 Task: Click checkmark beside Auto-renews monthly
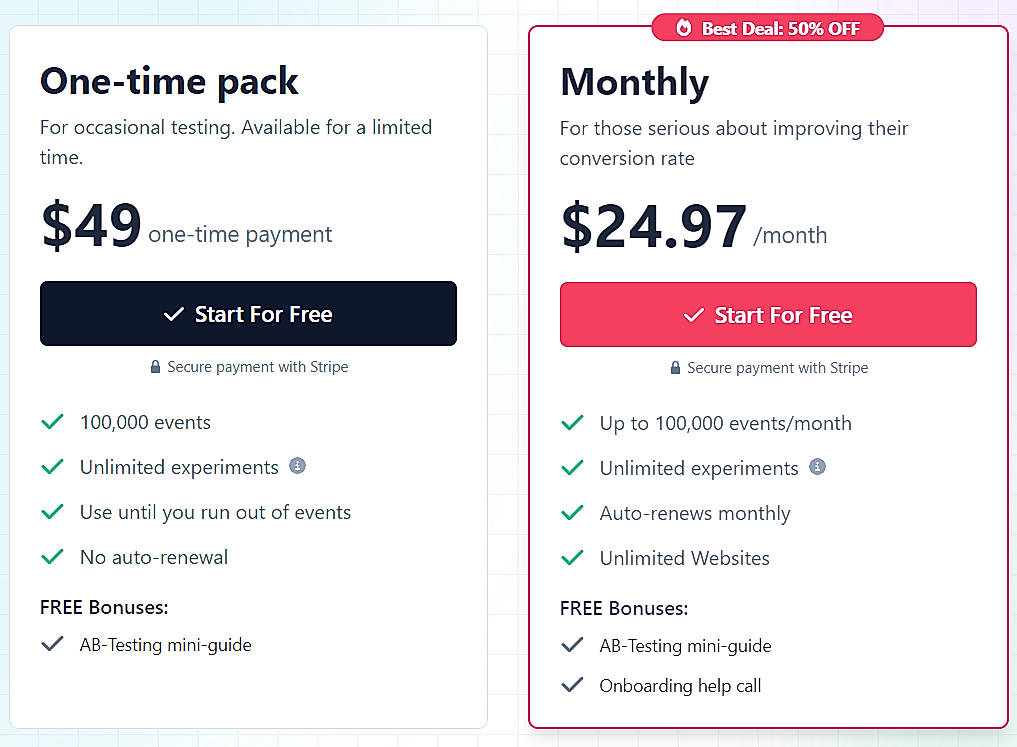[x=572, y=513]
